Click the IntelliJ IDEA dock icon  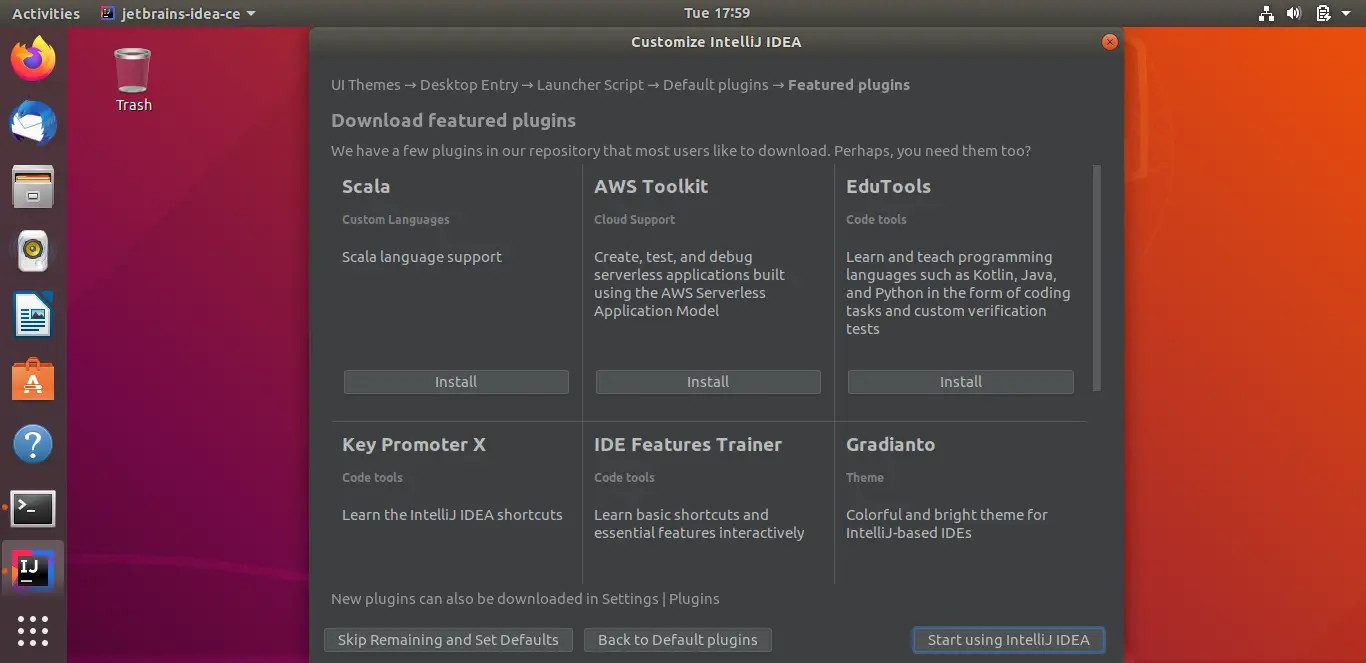33,569
